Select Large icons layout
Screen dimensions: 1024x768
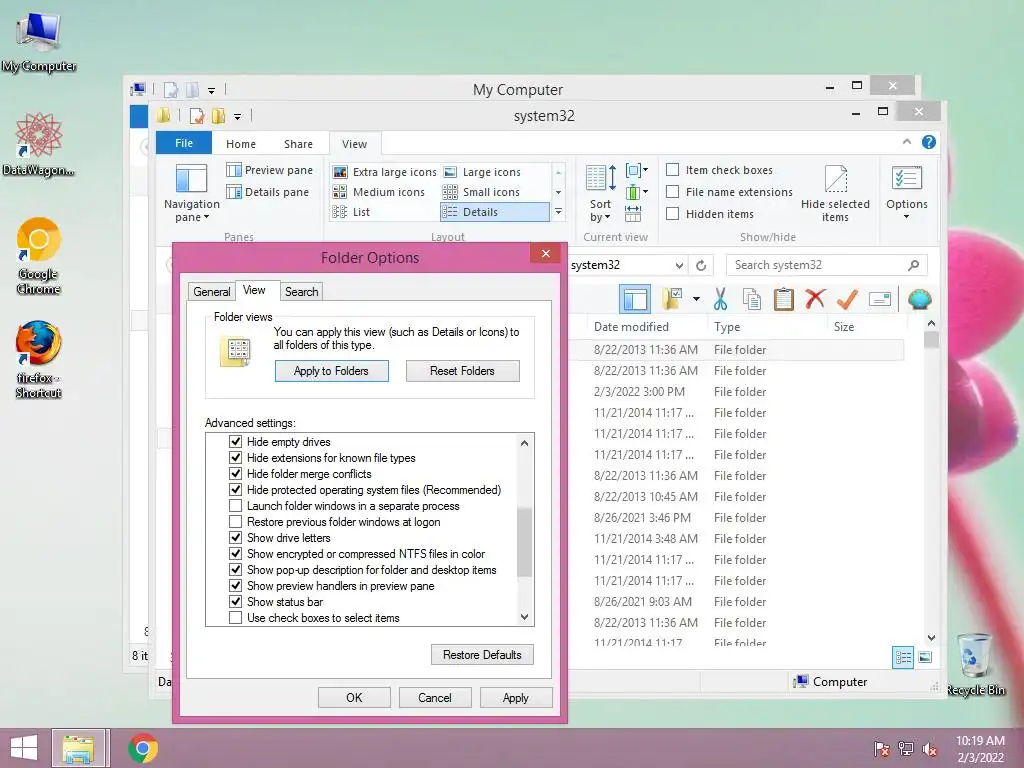(482, 172)
